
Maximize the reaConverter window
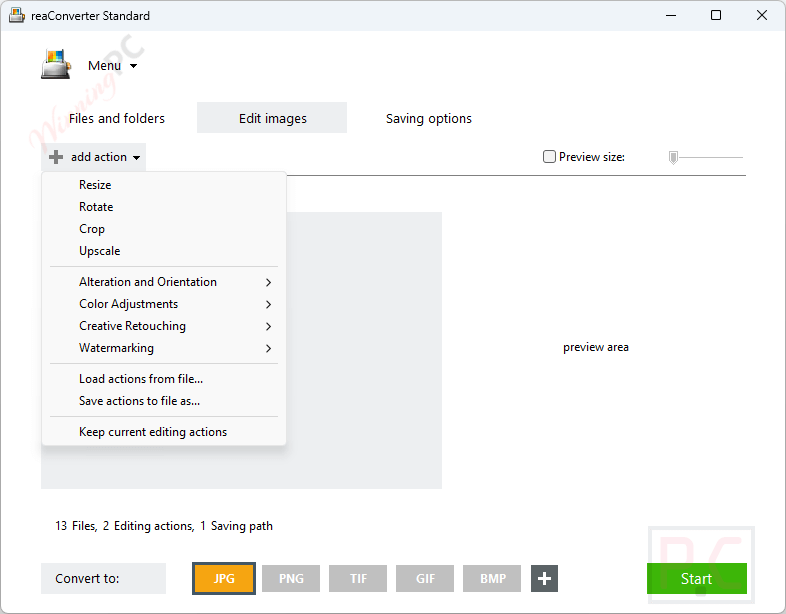coord(716,16)
